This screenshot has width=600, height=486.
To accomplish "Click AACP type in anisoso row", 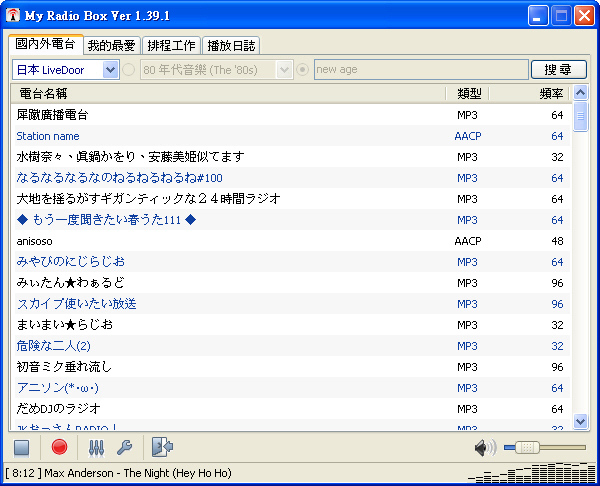I will click(468, 241).
